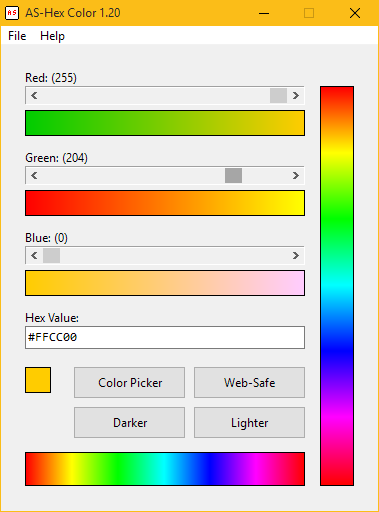Click the Web-Safe button
The width and height of the screenshot is (379, 512).
click(249, 383)
